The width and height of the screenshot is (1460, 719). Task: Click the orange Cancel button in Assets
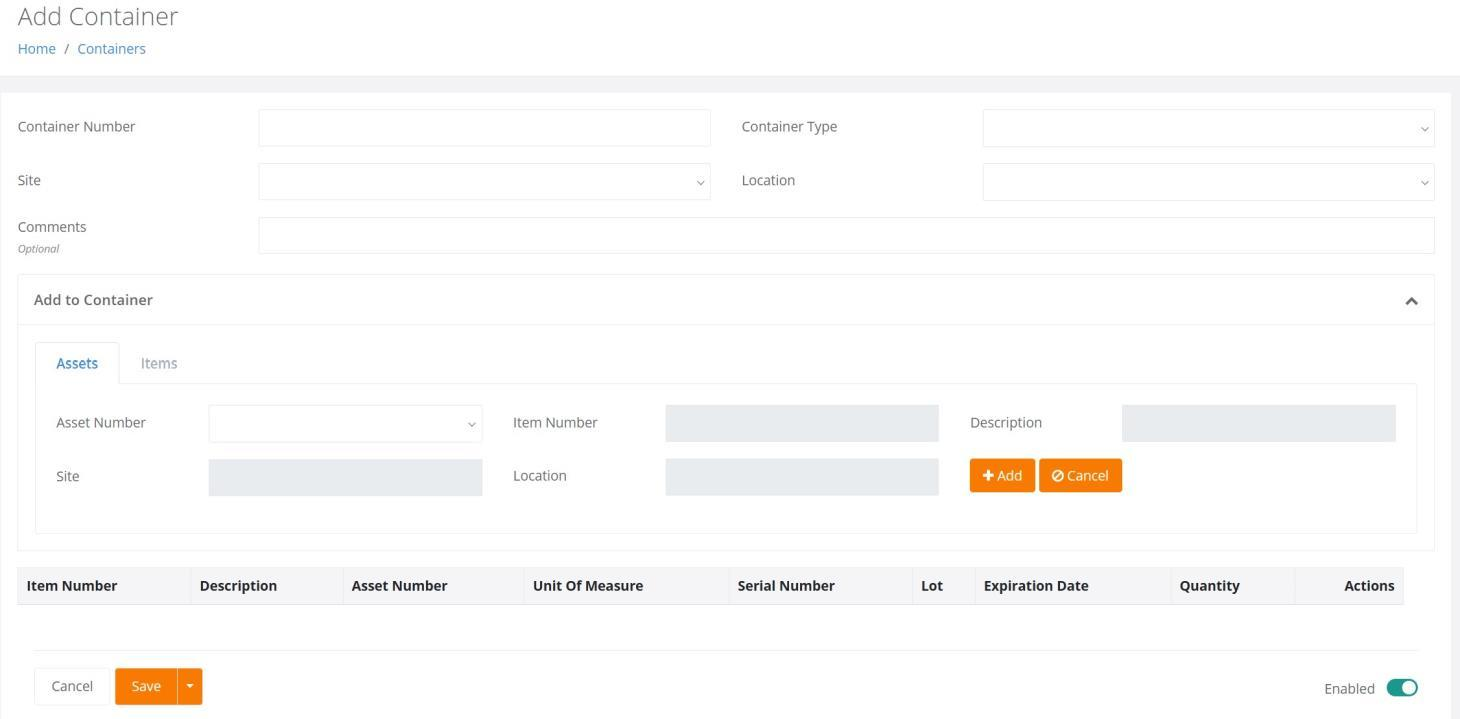pyautogui.click(x=1080, y=476)
